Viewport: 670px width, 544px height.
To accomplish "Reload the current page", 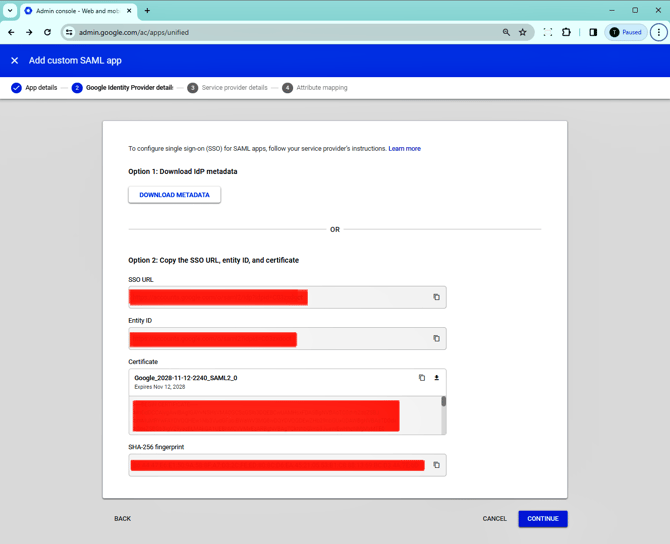I will click(47, 32).
